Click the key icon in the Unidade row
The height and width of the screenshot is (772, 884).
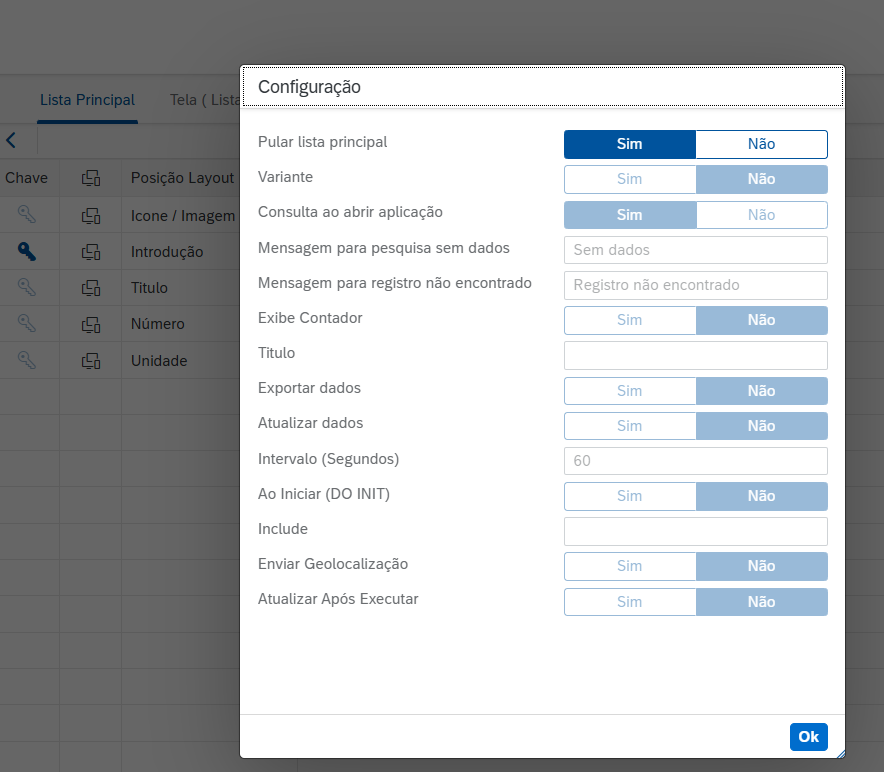click(x=26, y=360)
